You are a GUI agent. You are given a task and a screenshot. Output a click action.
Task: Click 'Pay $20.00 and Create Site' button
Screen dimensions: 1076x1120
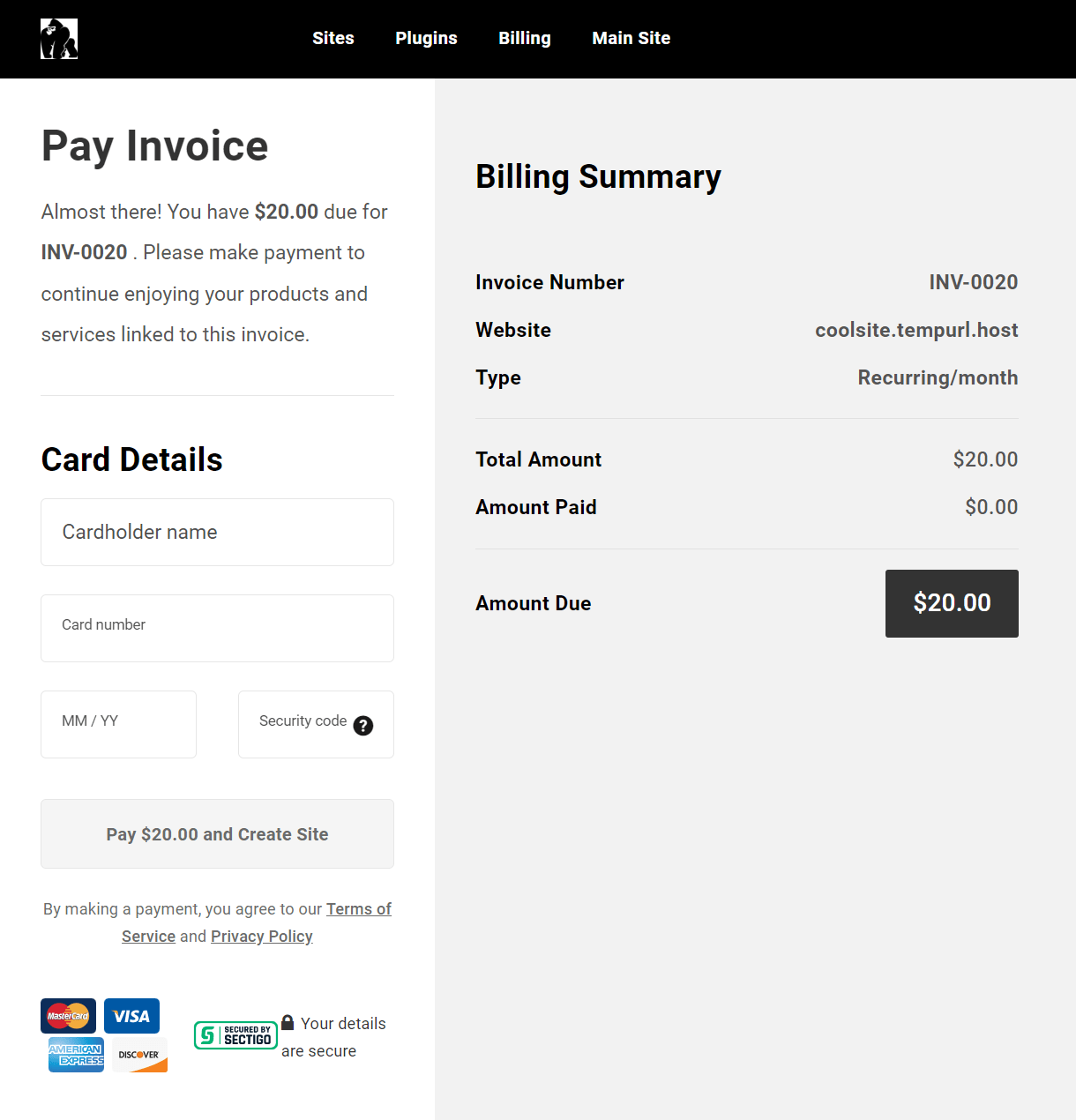[217, 834]
